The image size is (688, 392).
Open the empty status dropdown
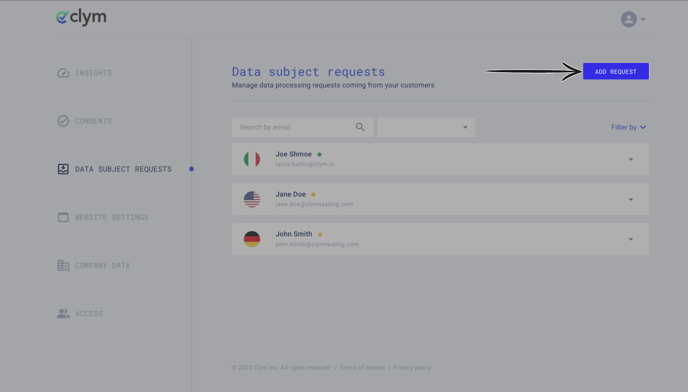pyautogui.click(x=426, y=127)
